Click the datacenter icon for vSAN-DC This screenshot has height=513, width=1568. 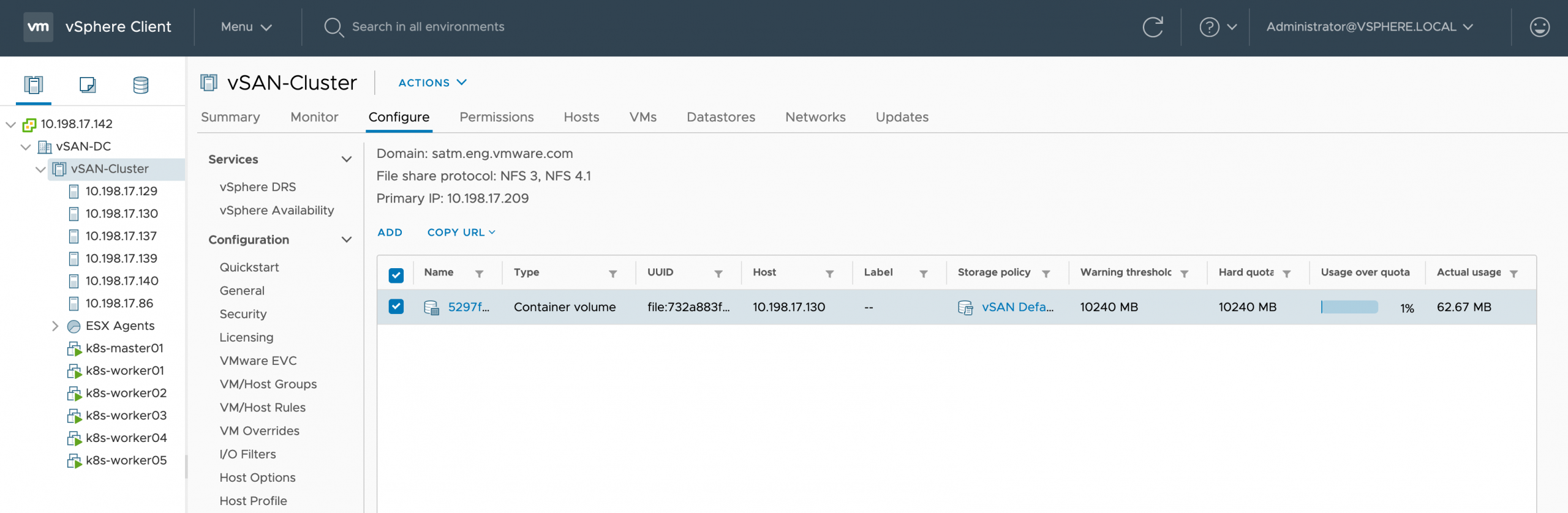click(45, 147)
